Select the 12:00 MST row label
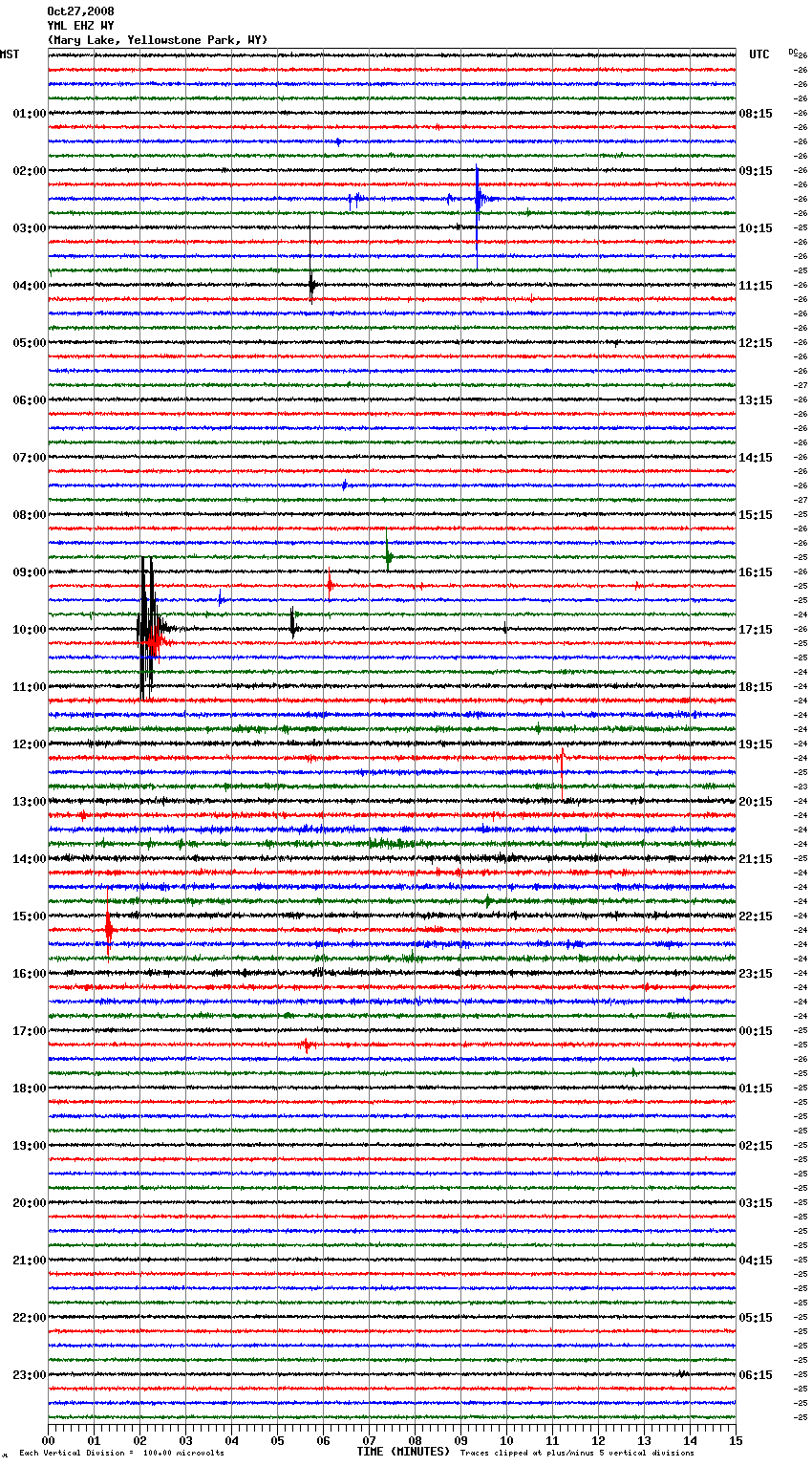 coord(30,744)
